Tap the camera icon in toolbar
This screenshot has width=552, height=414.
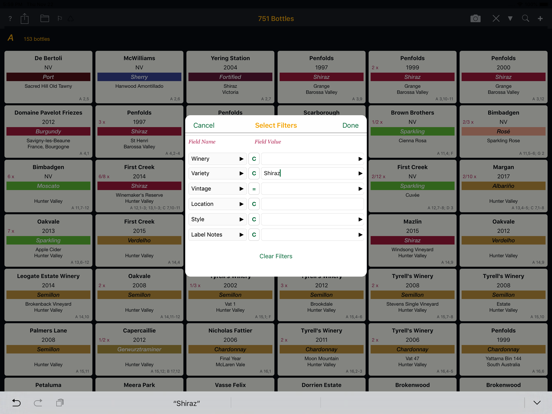point(475,18)
